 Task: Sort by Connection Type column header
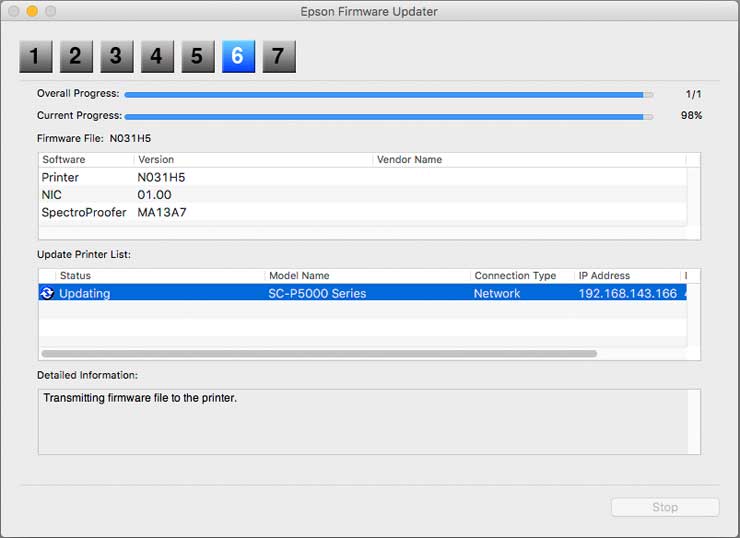[522, 276]
